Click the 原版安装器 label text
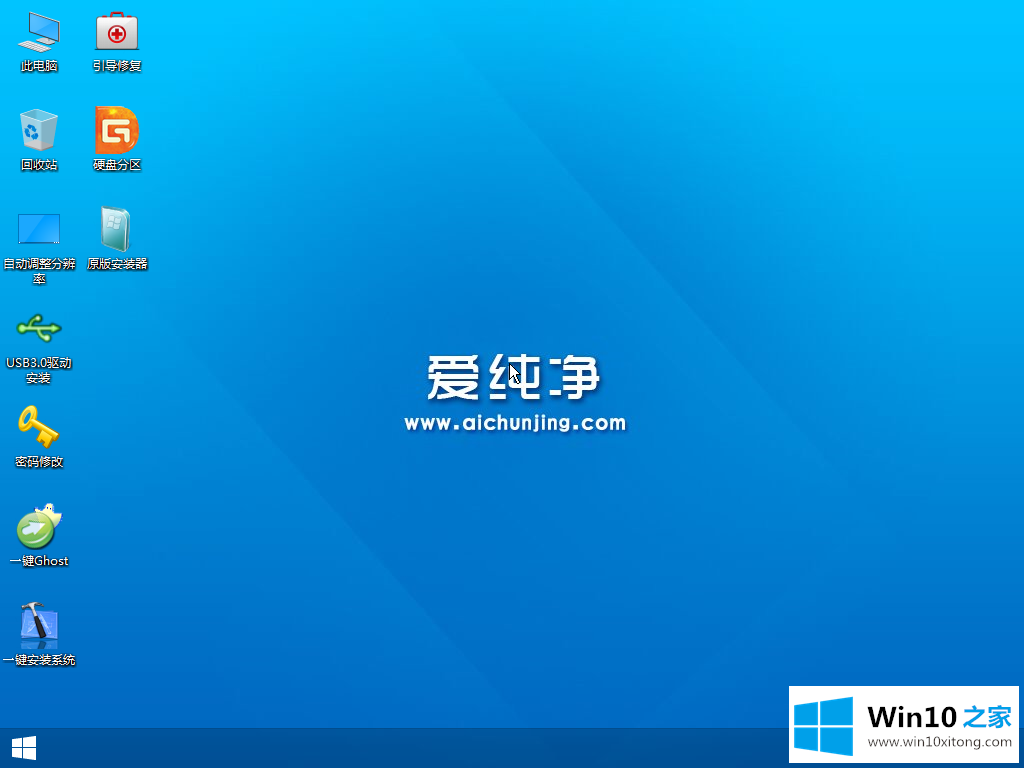The height and width of the screenshot is (768, 1024). (117, 264)
